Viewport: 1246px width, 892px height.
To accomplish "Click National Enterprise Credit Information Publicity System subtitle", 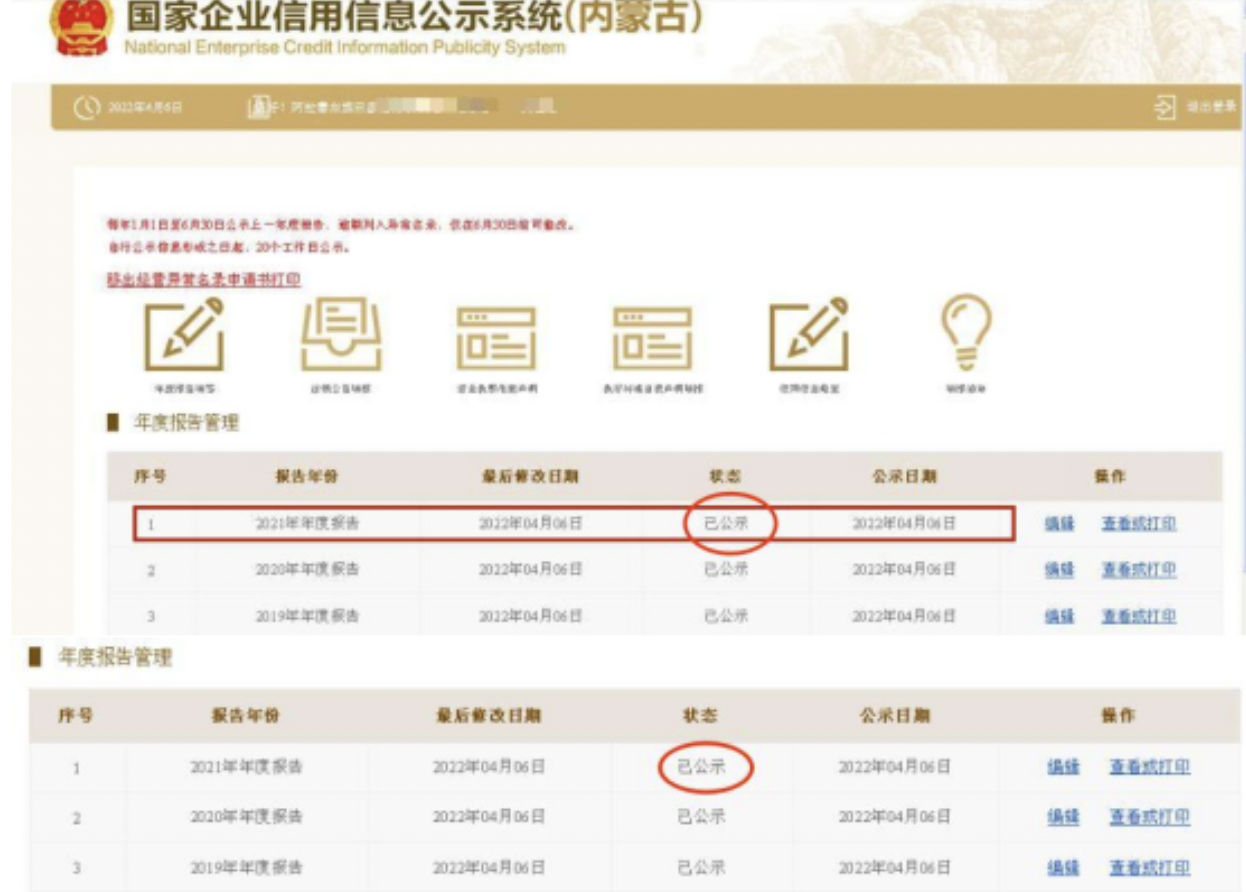I will click(x=344, y=47).
